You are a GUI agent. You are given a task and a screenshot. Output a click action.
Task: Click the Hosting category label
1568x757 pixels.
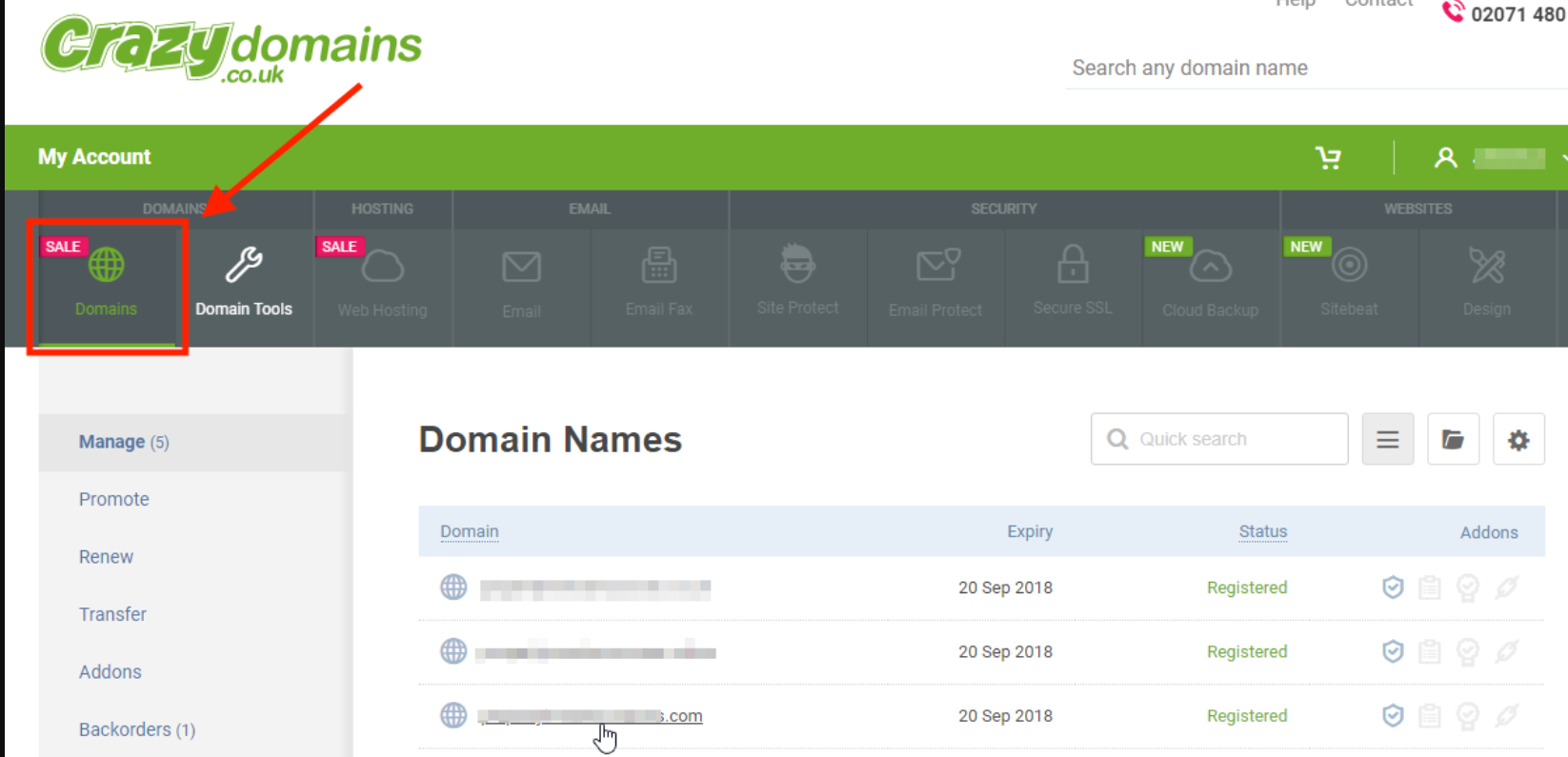[x=382, y=209]
